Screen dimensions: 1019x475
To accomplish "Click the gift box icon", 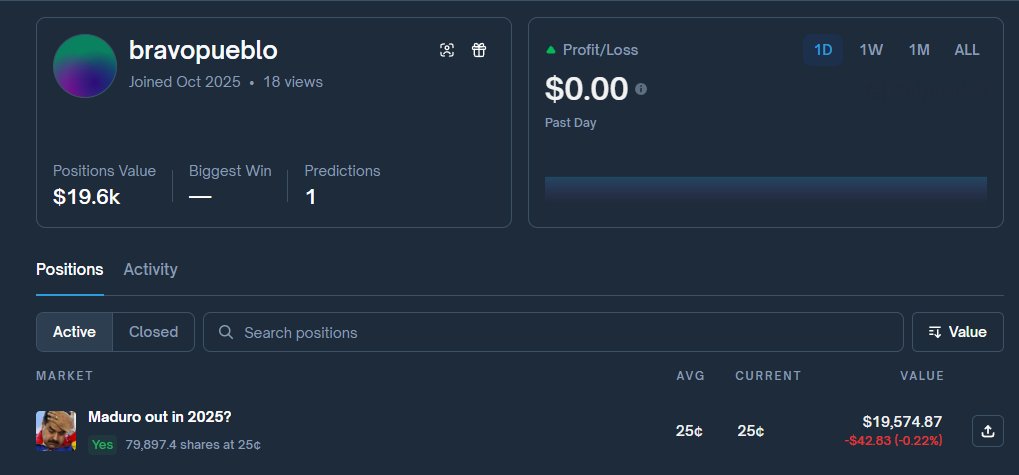I will pyautogui.click(x=479, y=50).
